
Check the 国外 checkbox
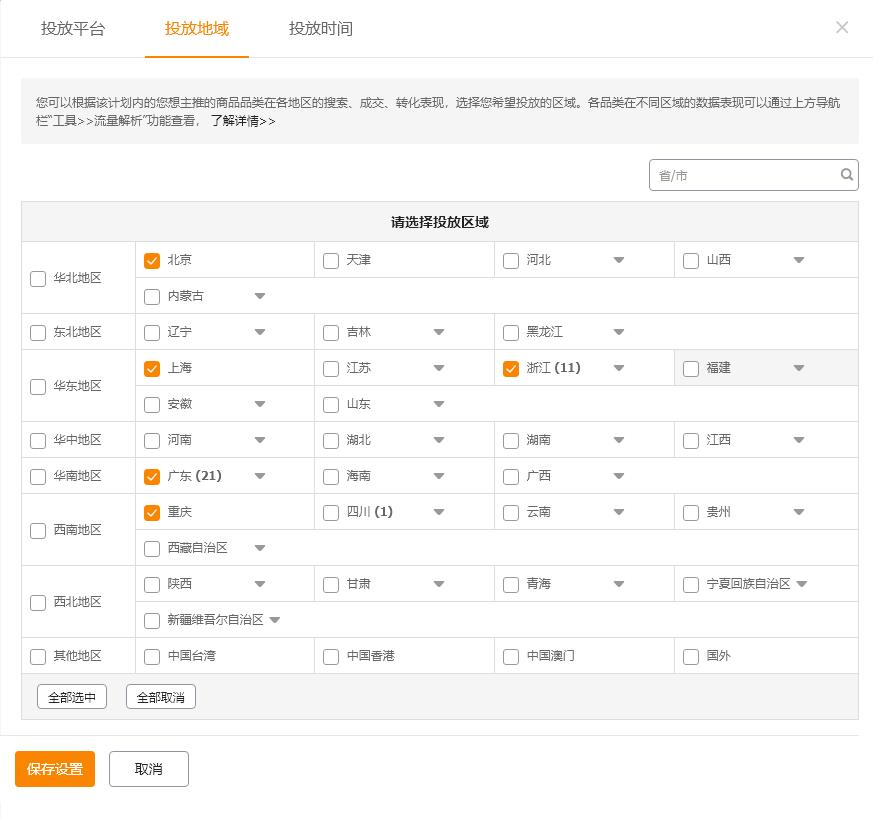[x=690, y=657]
